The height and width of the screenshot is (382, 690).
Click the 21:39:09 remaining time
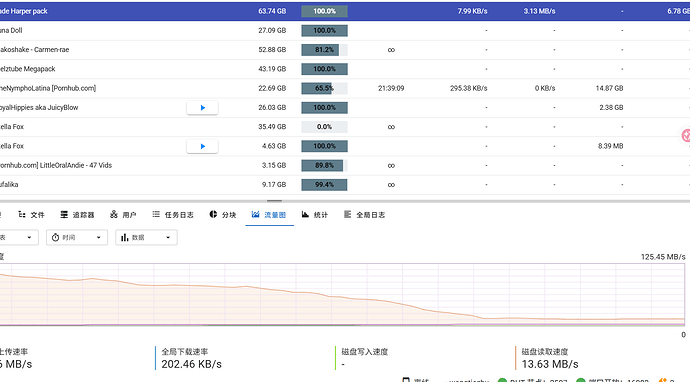click(x=391, y=88)
